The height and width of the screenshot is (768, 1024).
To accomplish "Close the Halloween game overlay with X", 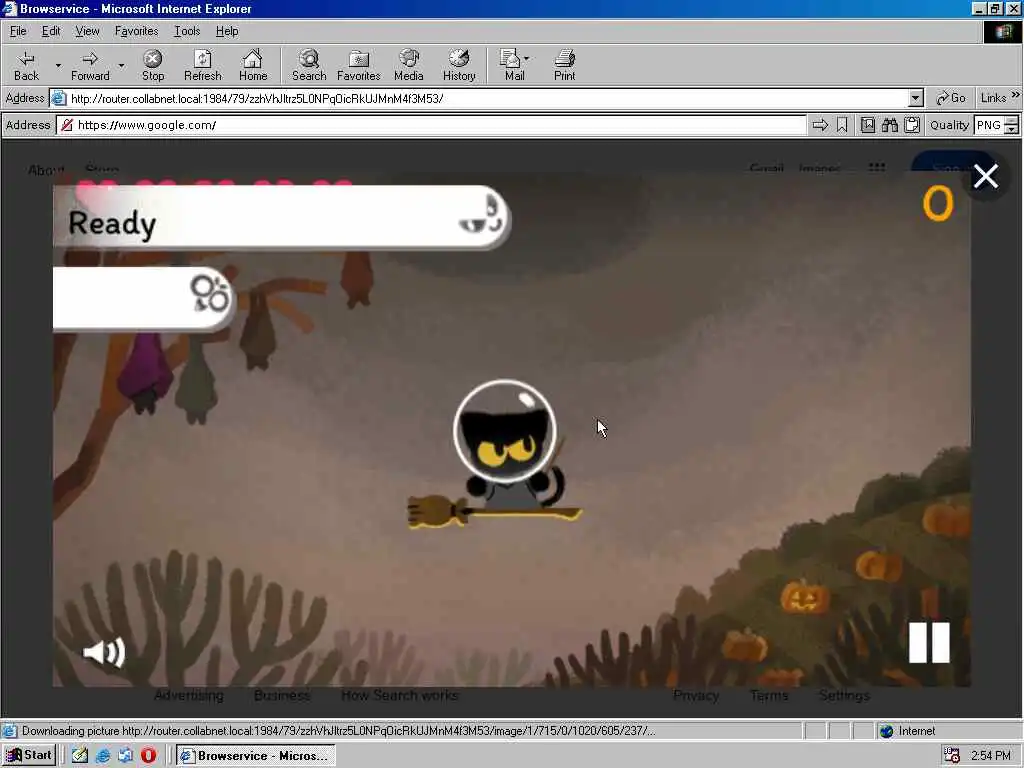I will [985, 176].
